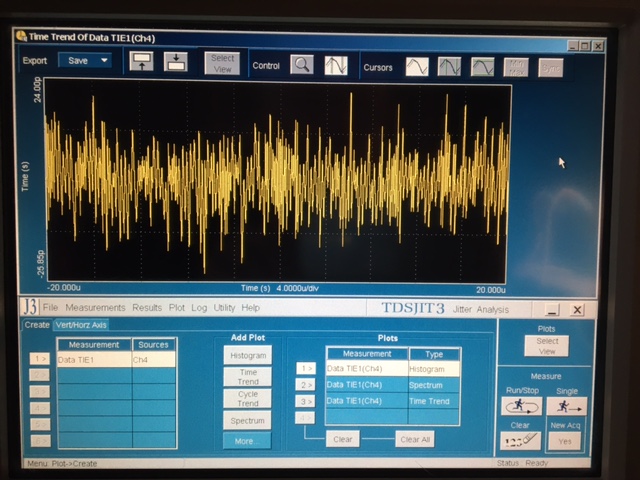Select the second cursor type icon
This screenshot has height=480, width=640.
pyautogui.click(x=449, y=66)
